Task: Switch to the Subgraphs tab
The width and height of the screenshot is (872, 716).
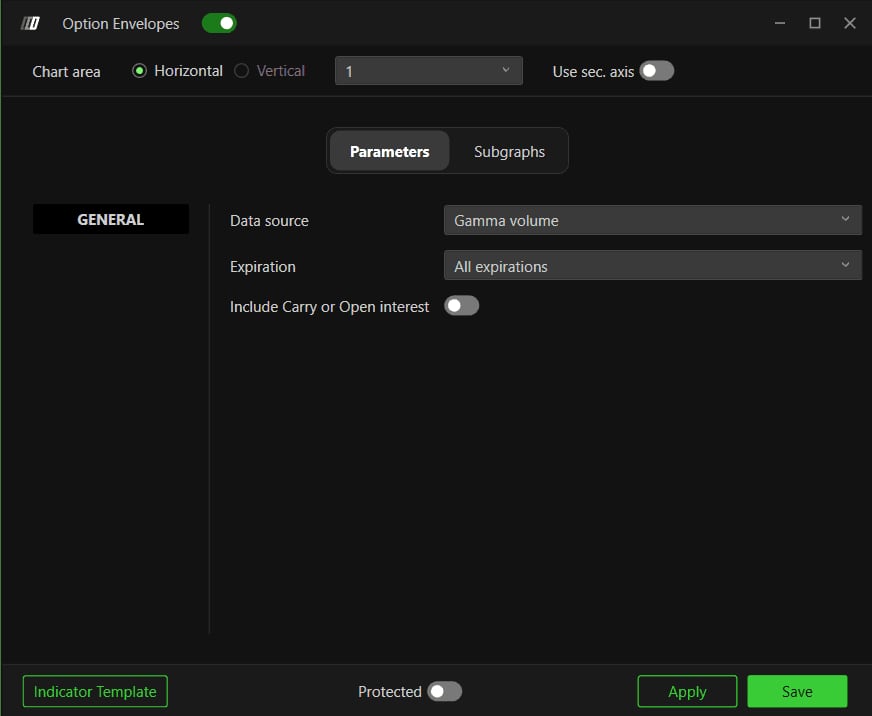Action: [x=509, y=151]
